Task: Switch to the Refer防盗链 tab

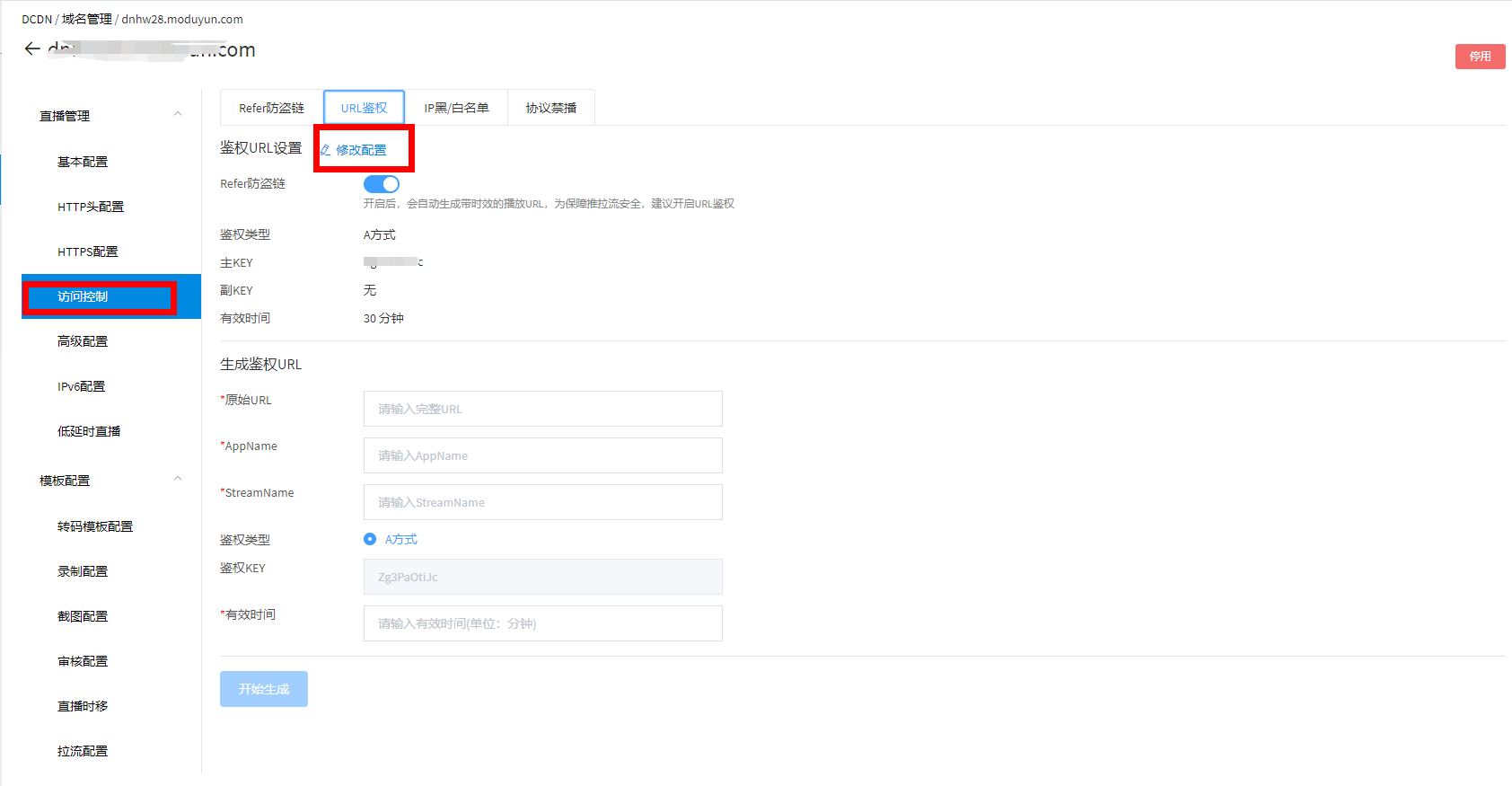Action: point(271,108)
